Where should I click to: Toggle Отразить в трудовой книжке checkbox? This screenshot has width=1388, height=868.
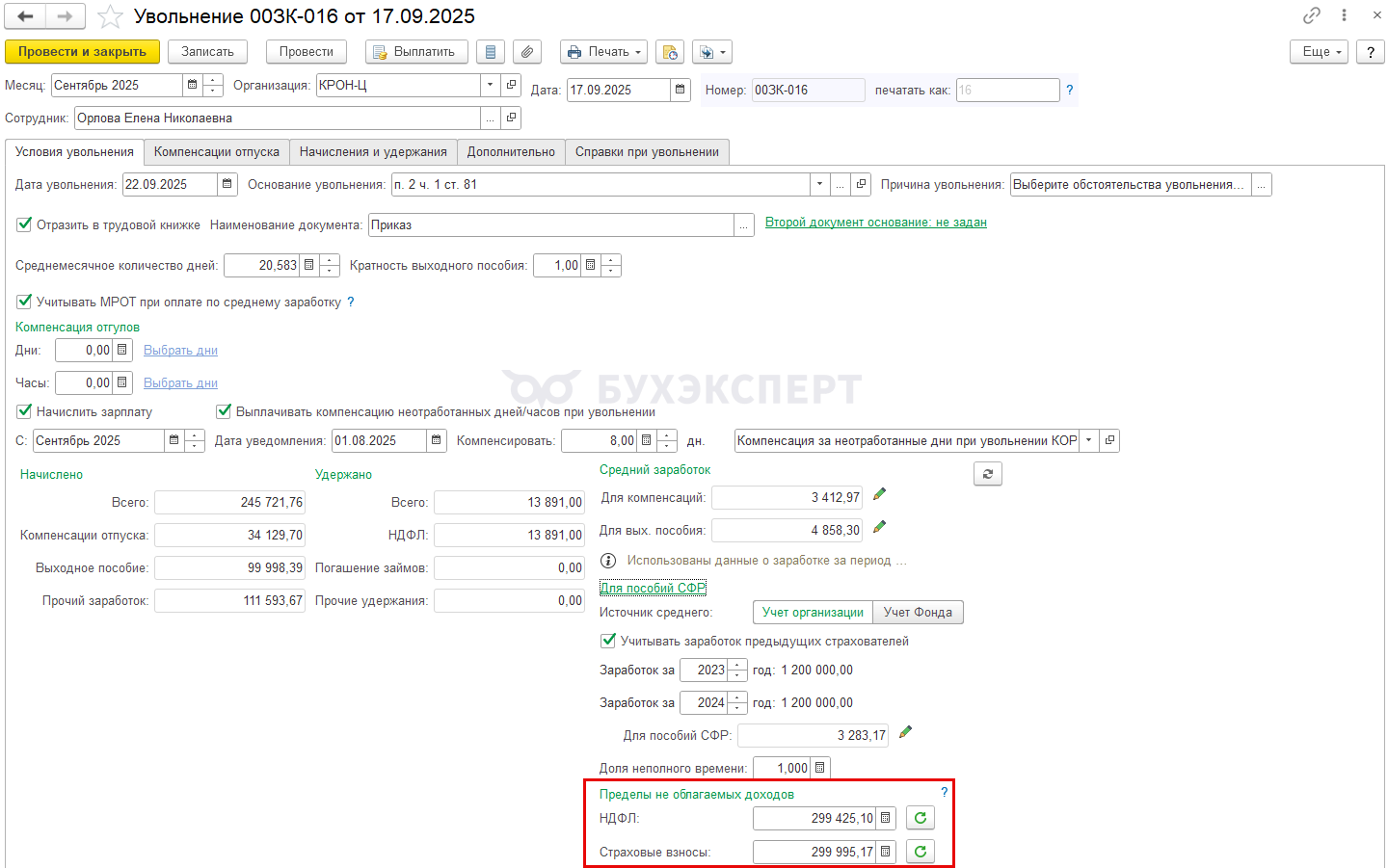pos(25,224)
